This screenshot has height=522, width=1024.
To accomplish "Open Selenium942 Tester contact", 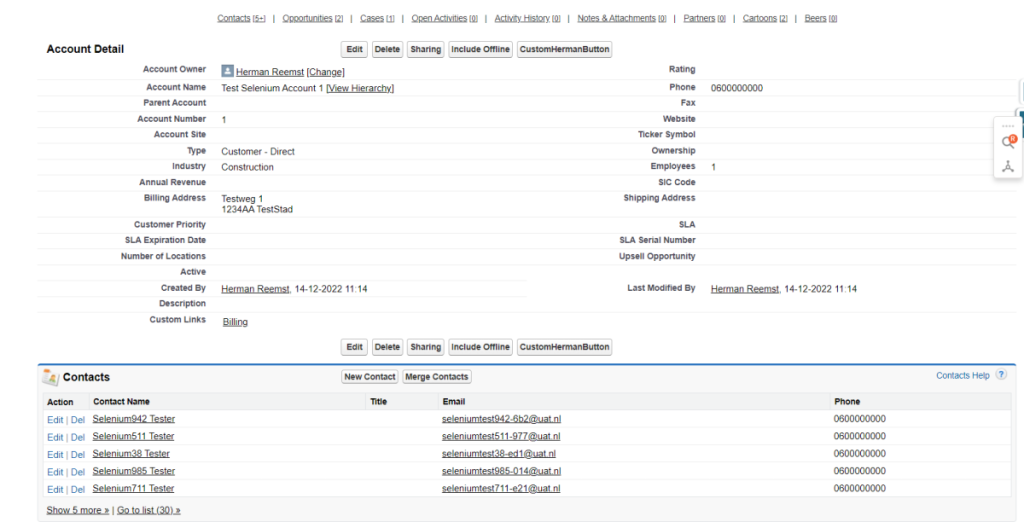I will (133, 419).
